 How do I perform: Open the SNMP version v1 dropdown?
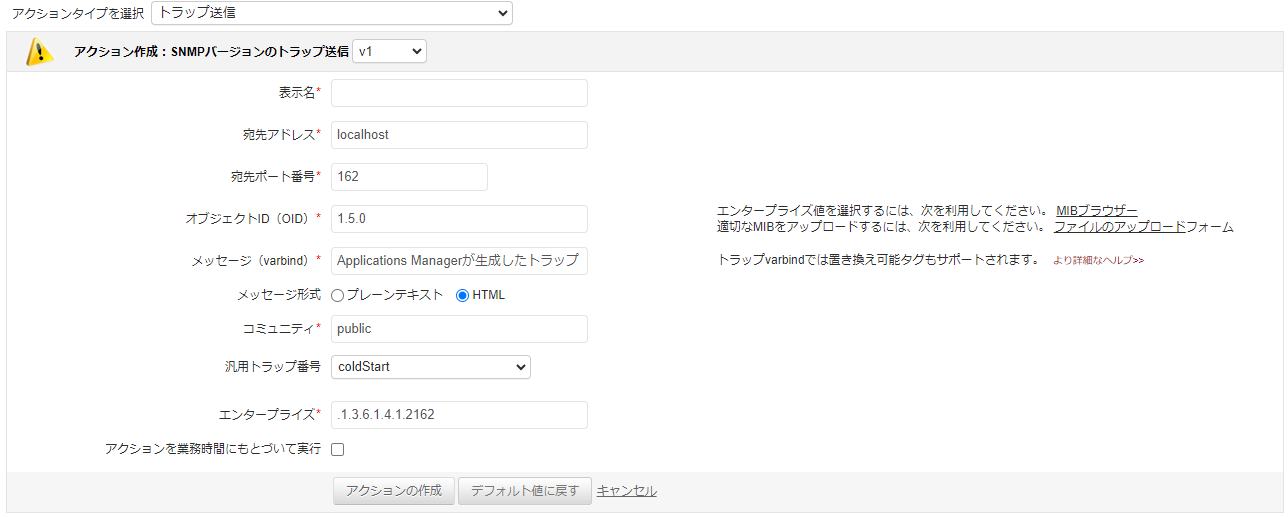[389, 51]
